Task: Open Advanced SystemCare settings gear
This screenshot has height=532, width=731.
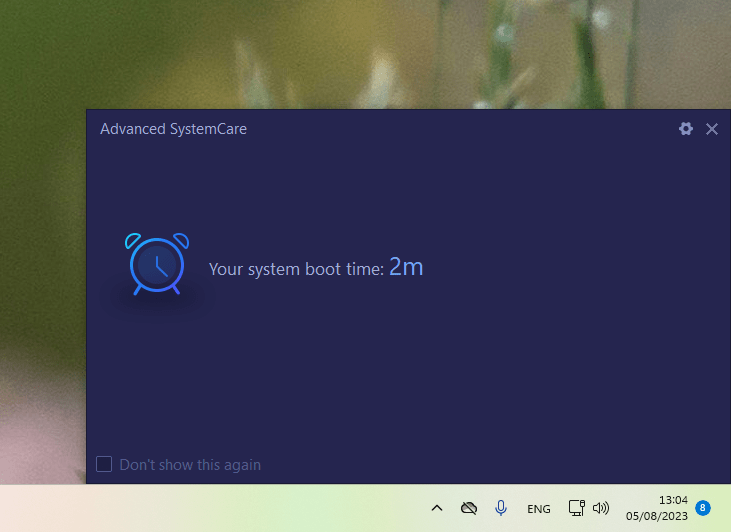Action: pos(685,129)
